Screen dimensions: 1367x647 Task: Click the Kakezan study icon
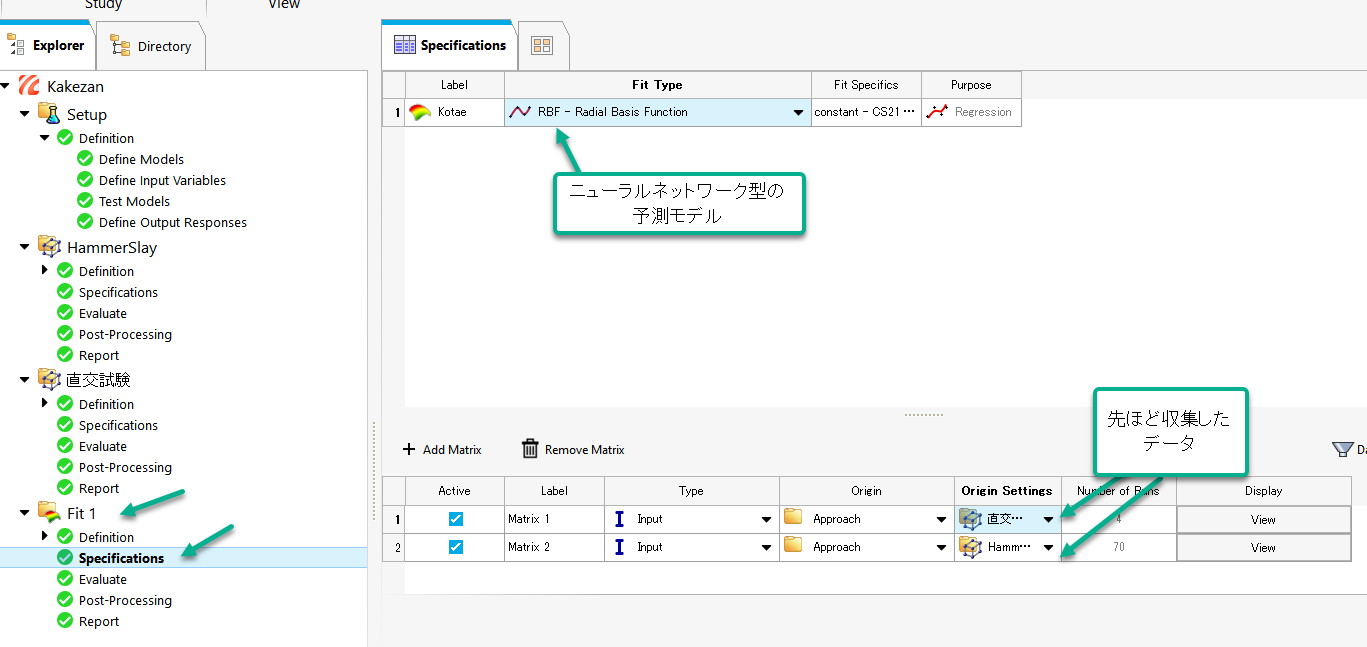tap(29, 86)
